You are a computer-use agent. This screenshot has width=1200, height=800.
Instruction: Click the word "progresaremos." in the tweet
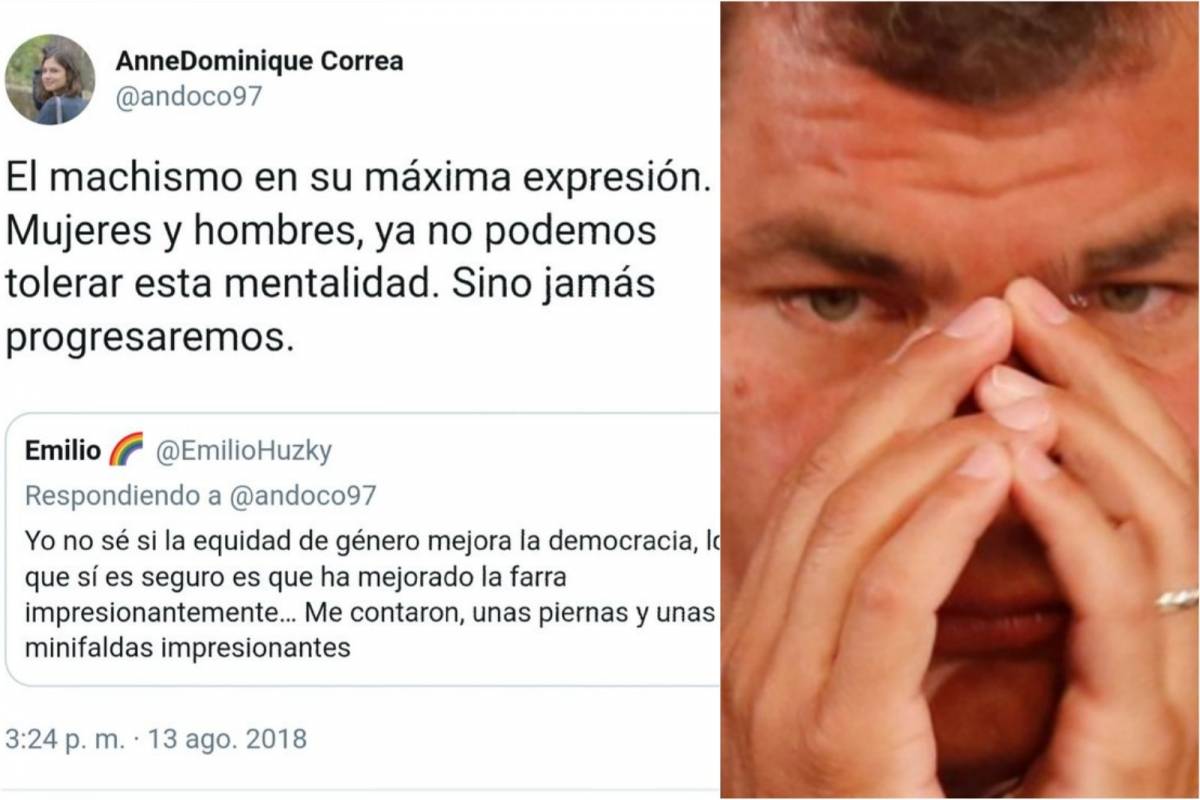click(x=151, y=338)
